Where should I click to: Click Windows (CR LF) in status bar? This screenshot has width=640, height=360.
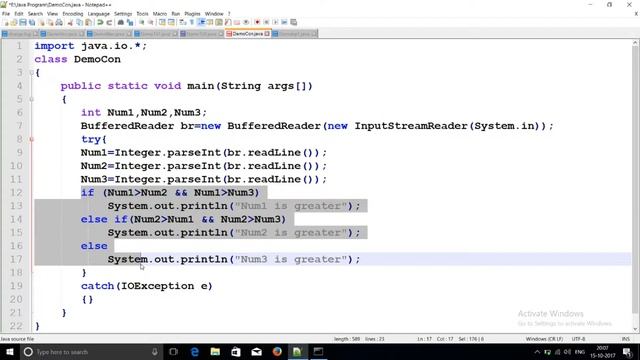click(544, 339)
